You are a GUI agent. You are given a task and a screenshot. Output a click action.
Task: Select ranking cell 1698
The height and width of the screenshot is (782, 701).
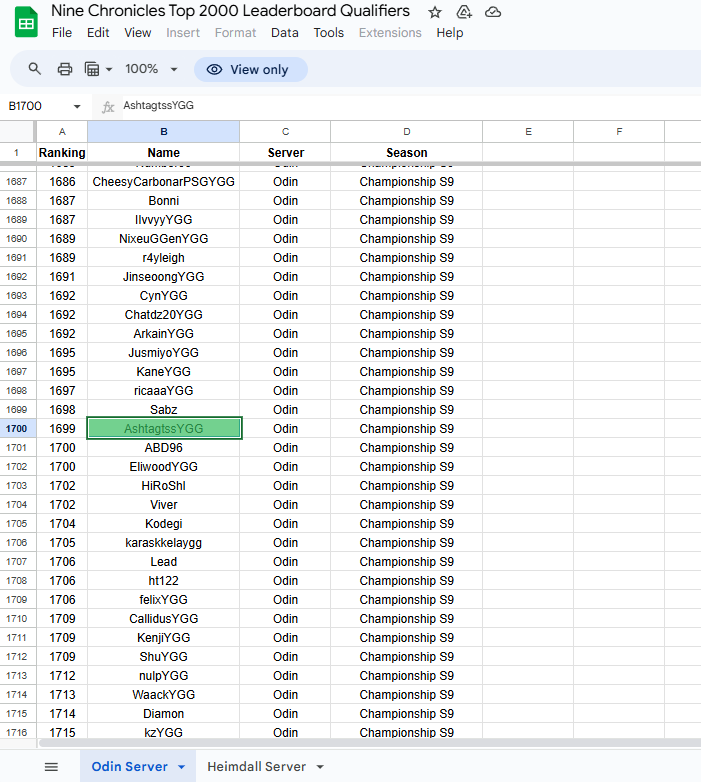[62, 409]
